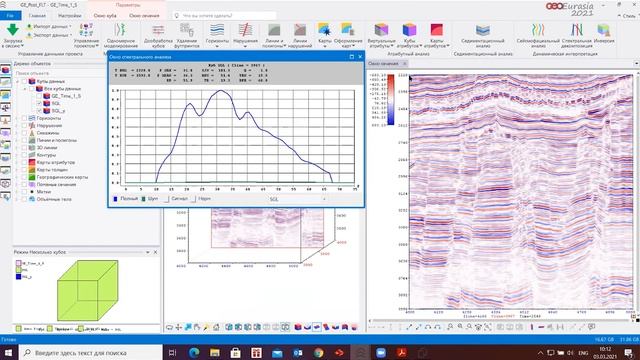
Task: Click the cube window icon in left sidebar
Action: click(x=5, y=70)
